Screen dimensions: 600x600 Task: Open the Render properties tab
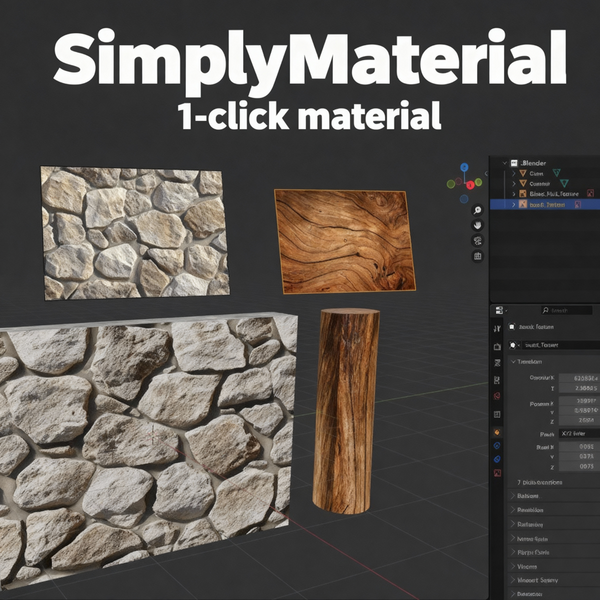coord(497,347)
